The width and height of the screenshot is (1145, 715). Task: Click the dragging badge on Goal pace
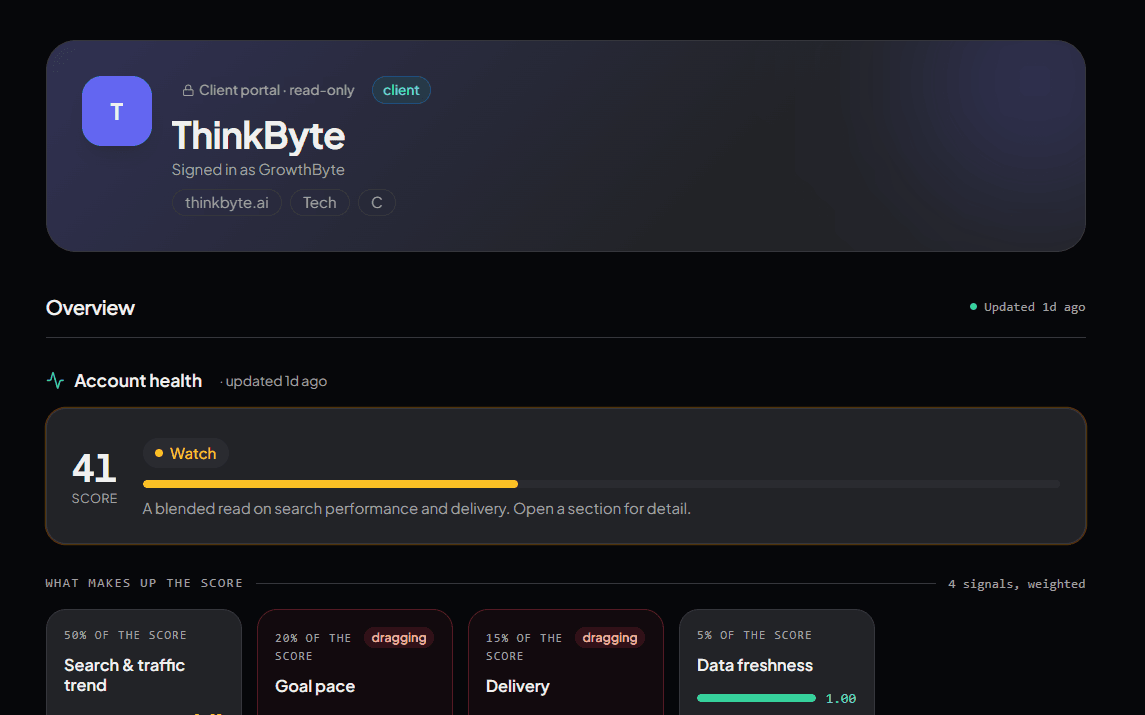tap(399, 638)
